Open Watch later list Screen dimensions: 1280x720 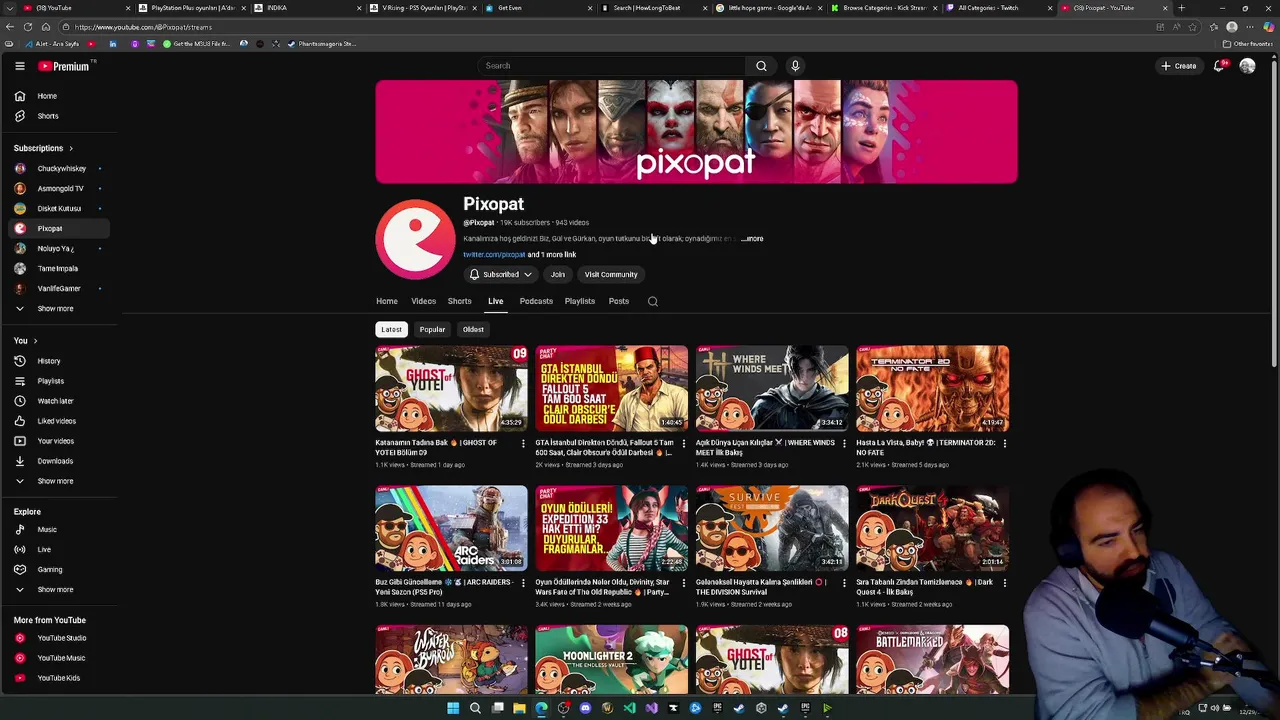pos(56,401)
